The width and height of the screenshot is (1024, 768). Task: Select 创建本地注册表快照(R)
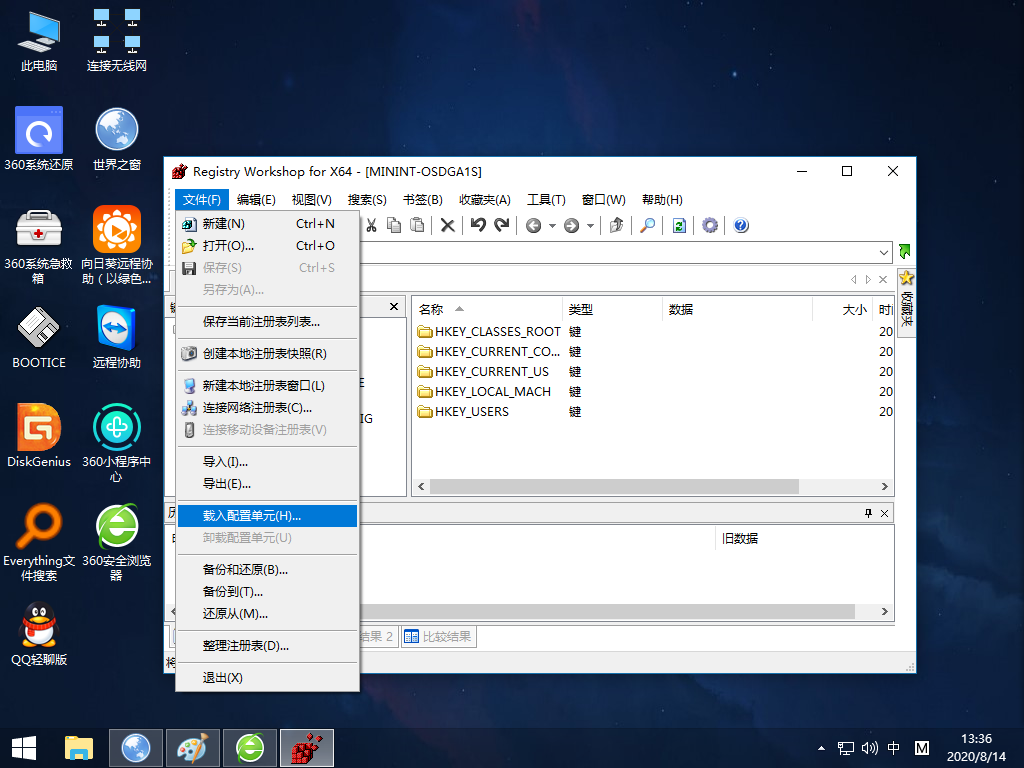point(268,353)
